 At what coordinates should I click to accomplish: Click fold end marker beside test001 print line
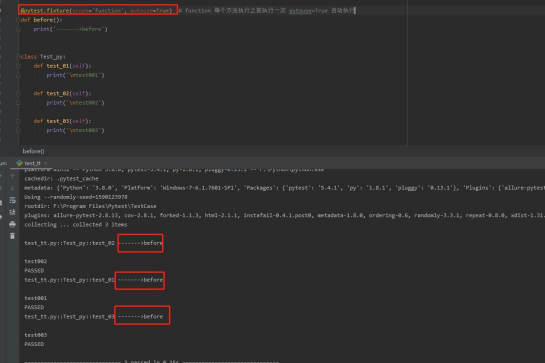18,75
